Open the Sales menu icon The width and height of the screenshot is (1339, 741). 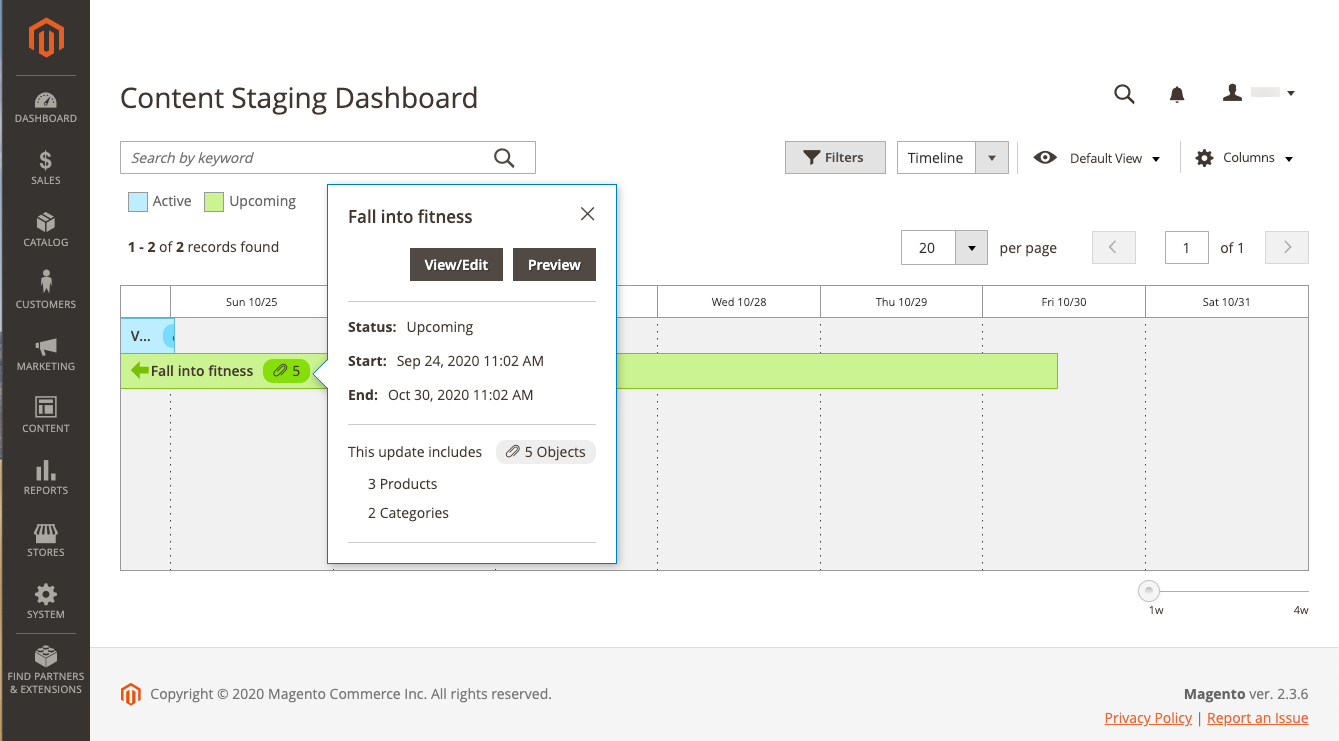[x=45, y=169]
